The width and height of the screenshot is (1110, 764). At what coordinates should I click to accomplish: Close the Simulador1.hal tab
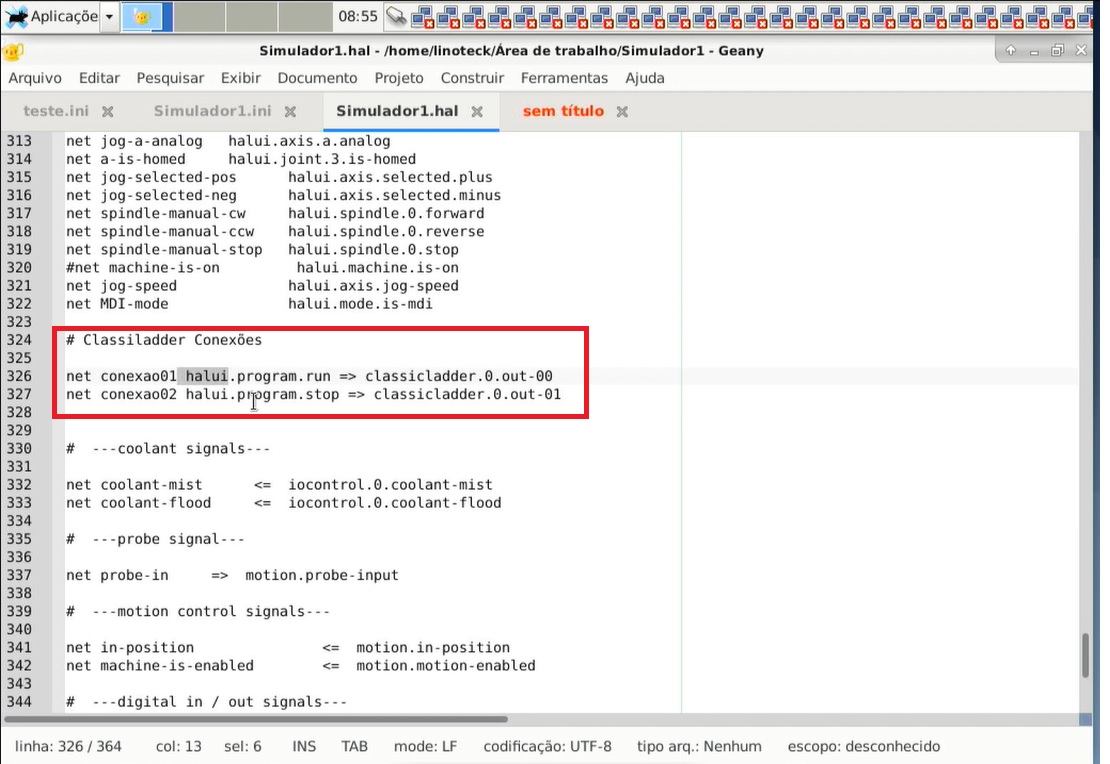477,112
